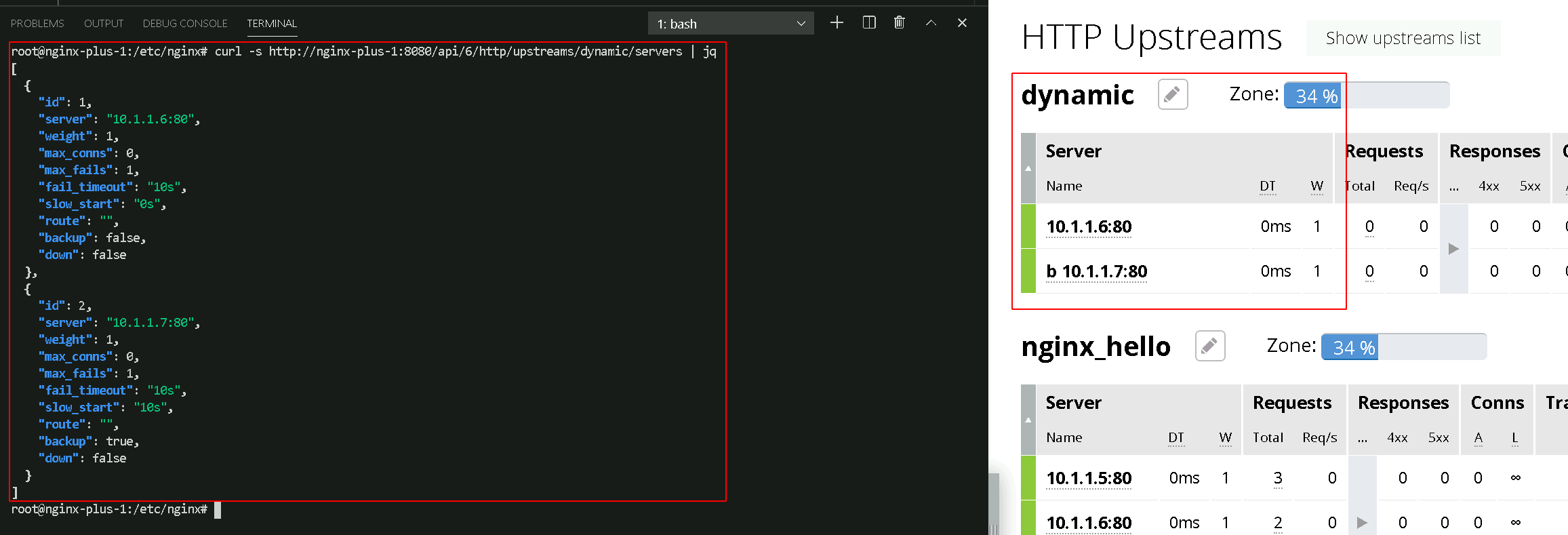The image size is (1568, 535).
Task: Open a new terminal with the plus icon
Action: [837, 23]
